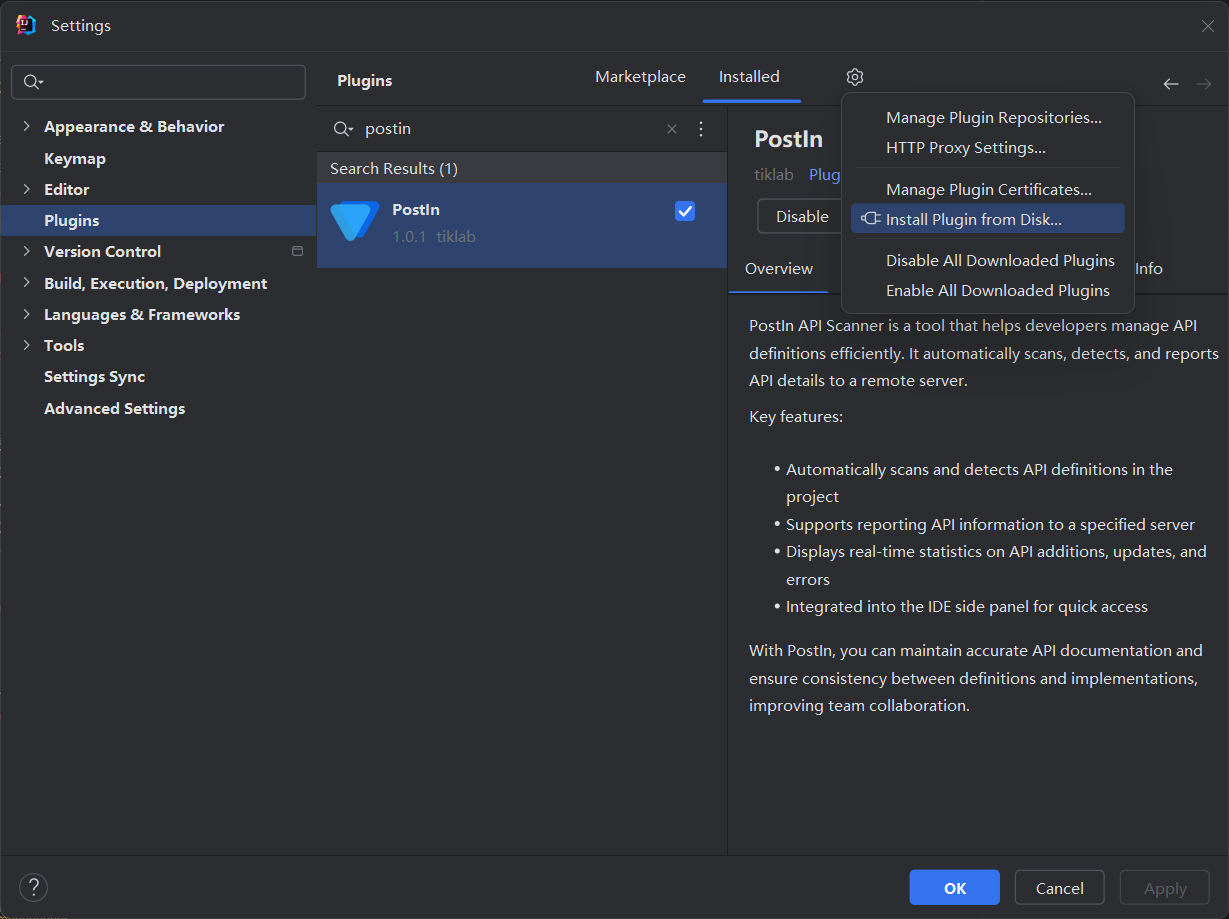Open the plugins gear settings icon
Image resolution: width=1229 pixels, height=919 pixels.
click(x=854, y=77)
